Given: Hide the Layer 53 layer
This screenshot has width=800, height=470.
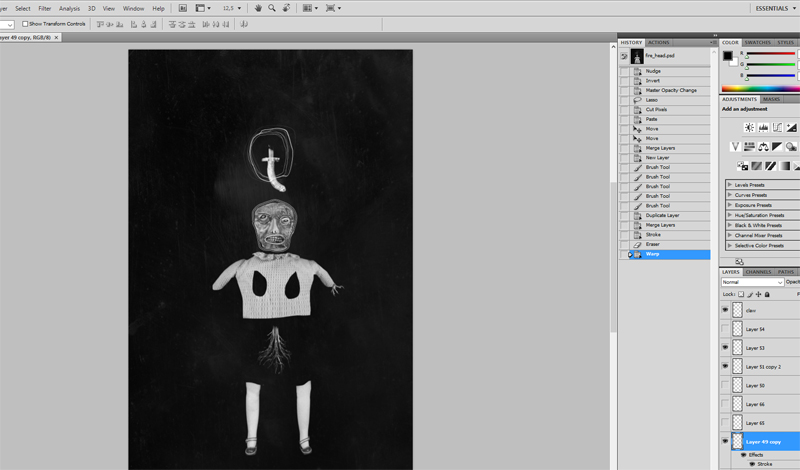Looking at the screenshot, I should pos(725,348).
